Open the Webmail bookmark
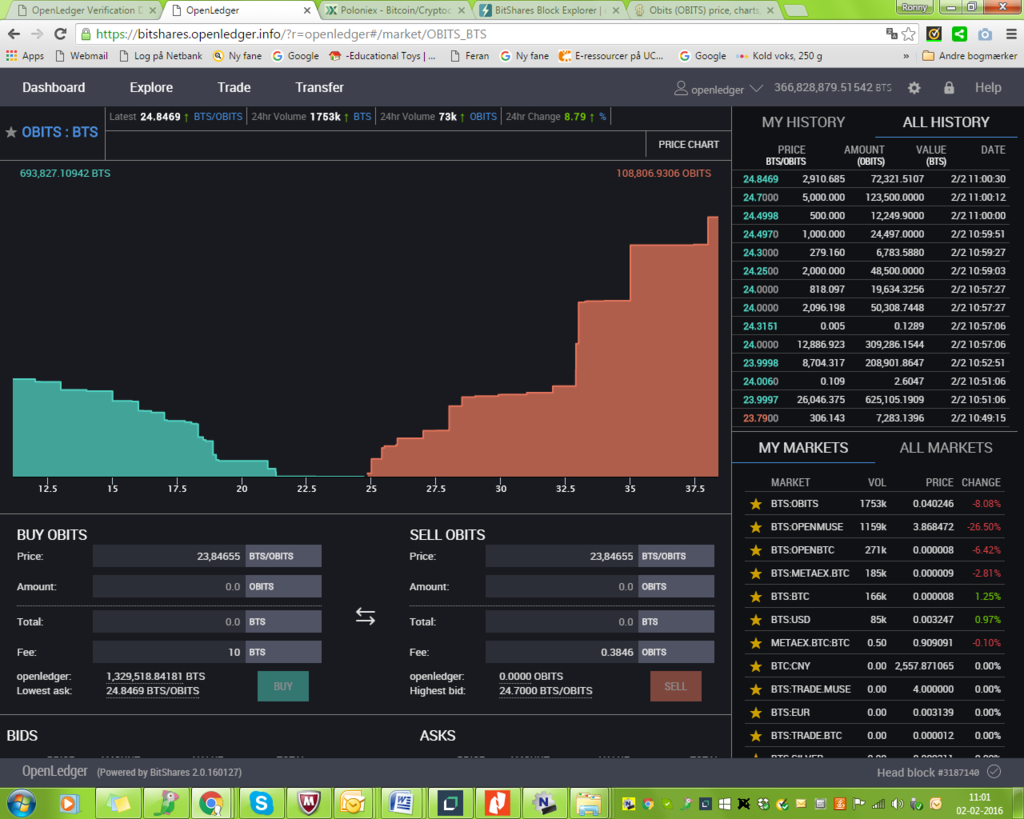The image size is (1024, 819). pos(82,56)
